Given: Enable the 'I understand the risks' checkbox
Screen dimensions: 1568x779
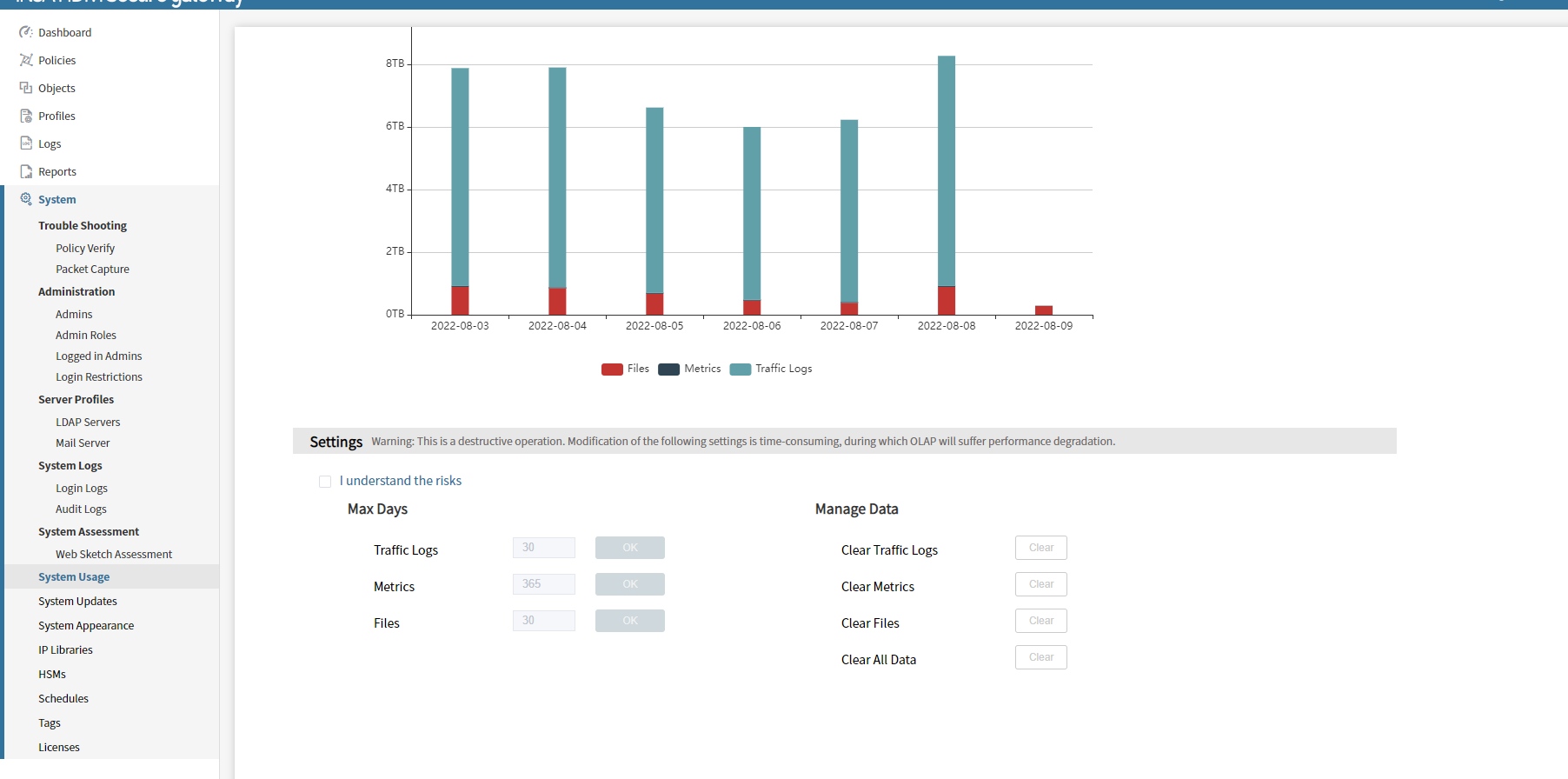Looking at the screenshot, I should coord(325,482).
